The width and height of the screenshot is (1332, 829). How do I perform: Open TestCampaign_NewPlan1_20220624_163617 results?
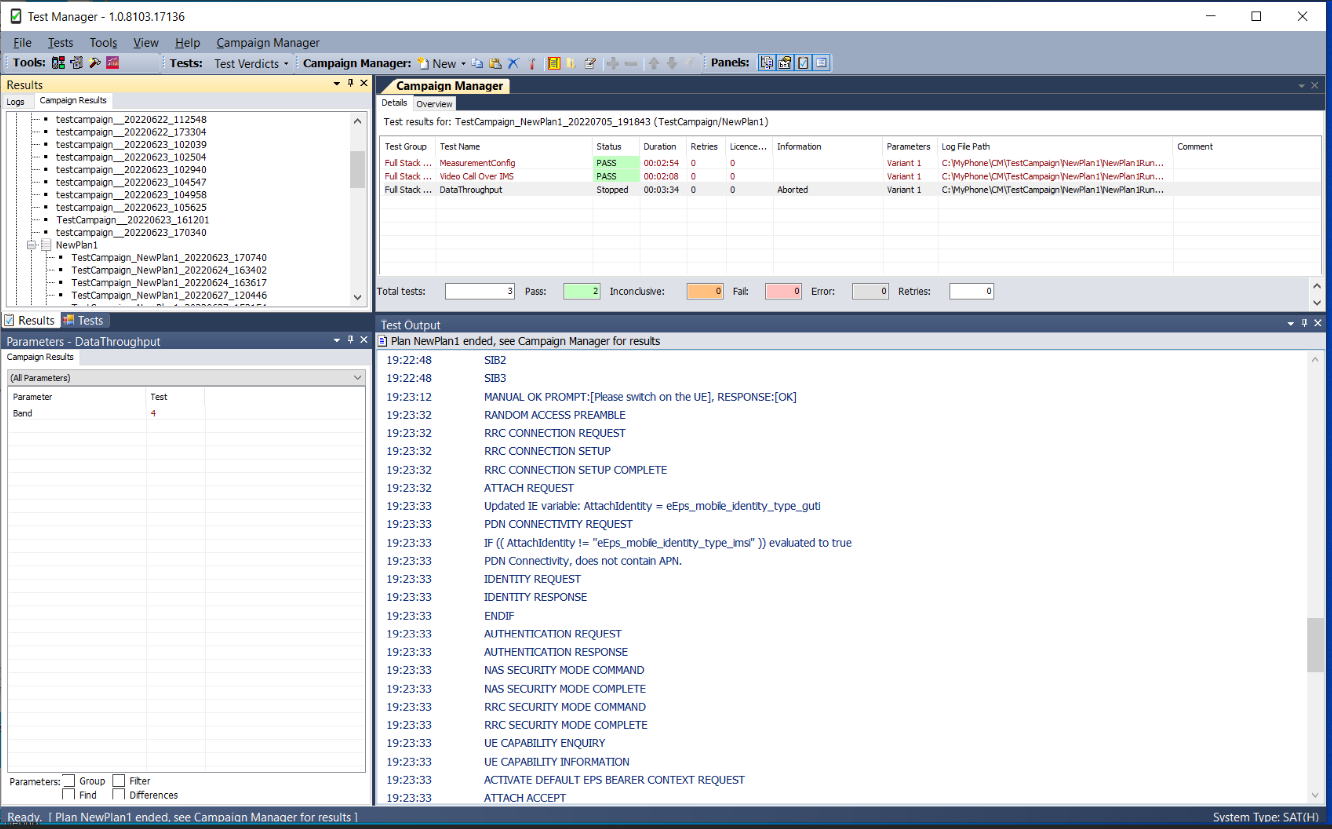tap(169, 283)
